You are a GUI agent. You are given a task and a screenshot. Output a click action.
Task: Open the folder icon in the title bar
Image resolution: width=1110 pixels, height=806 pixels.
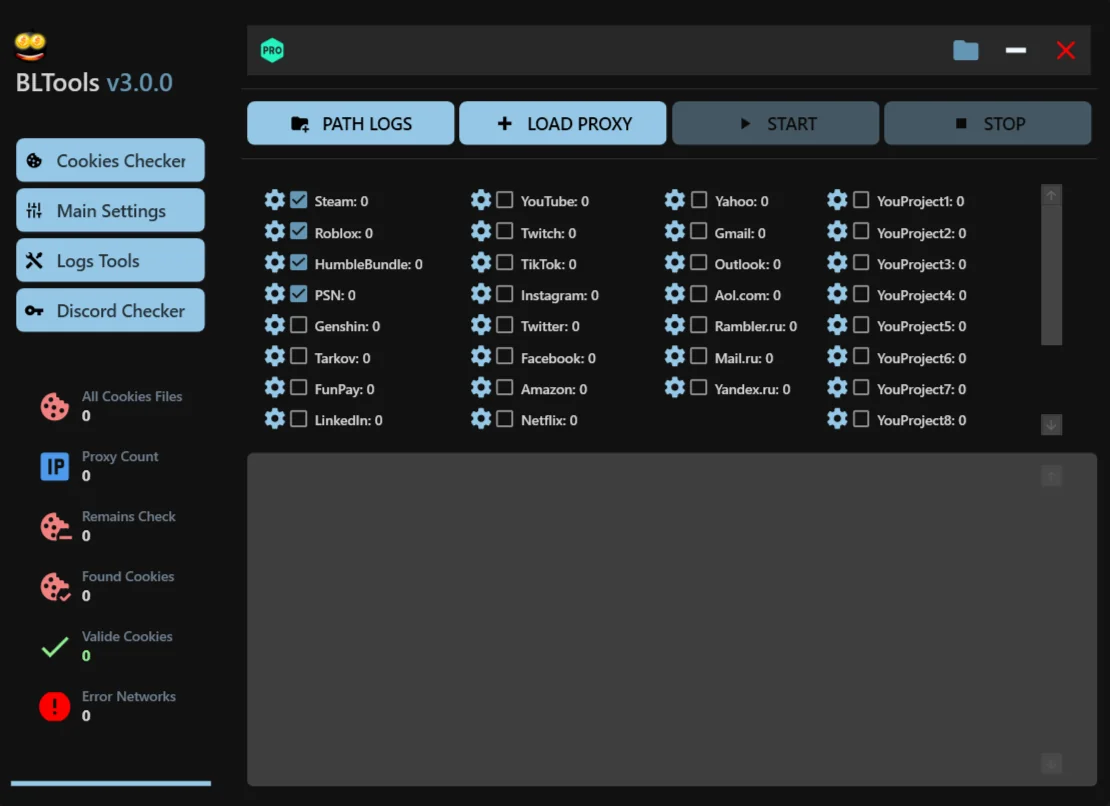coord(965,48)
